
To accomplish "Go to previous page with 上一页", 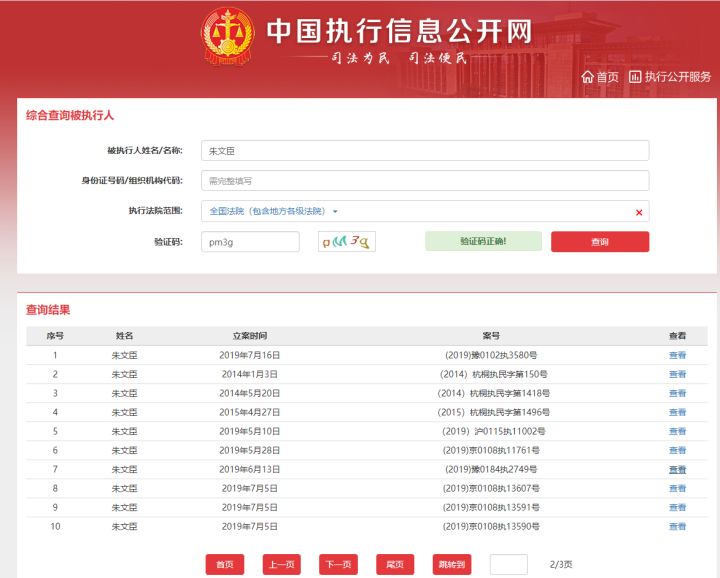I will click(281, 564).
